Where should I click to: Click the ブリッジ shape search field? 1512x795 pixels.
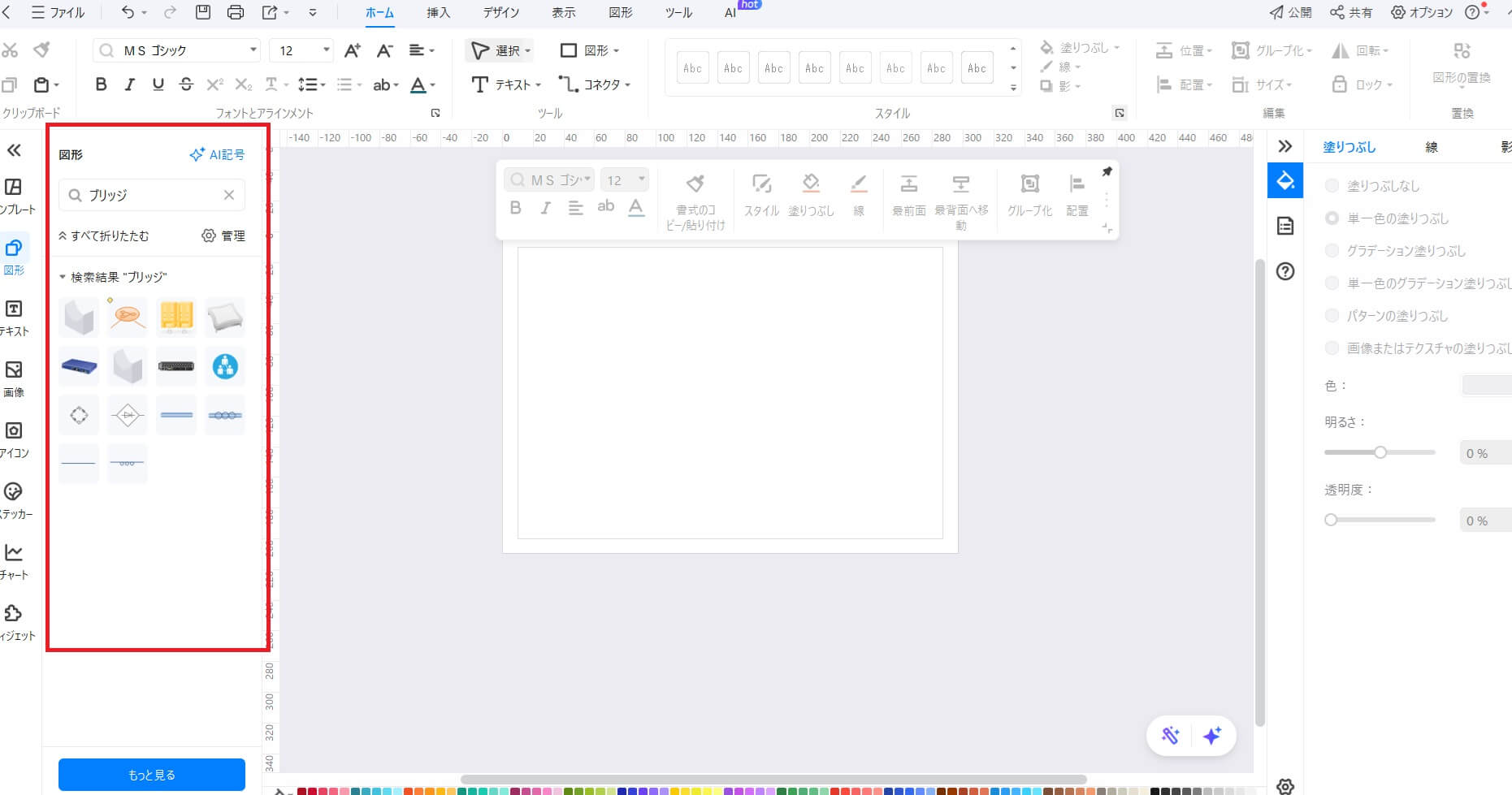click(152, 195)
